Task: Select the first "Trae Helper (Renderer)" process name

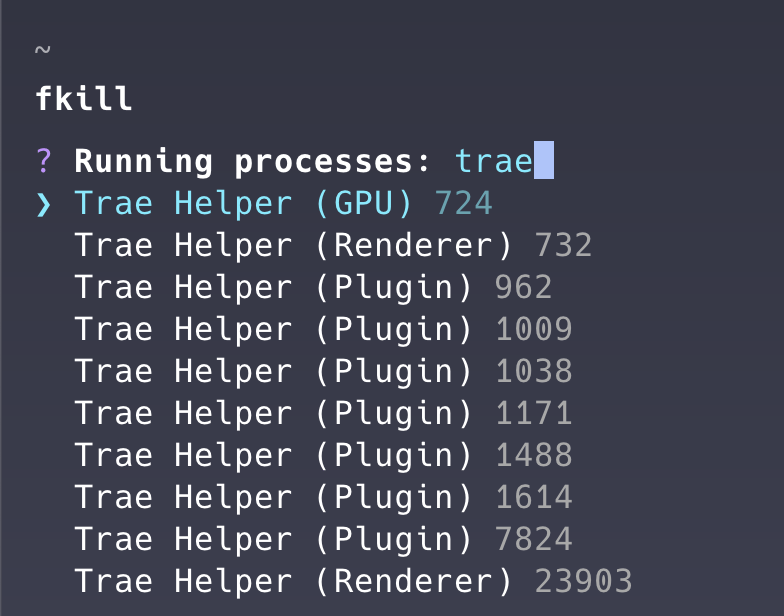Action: [293, 246]
